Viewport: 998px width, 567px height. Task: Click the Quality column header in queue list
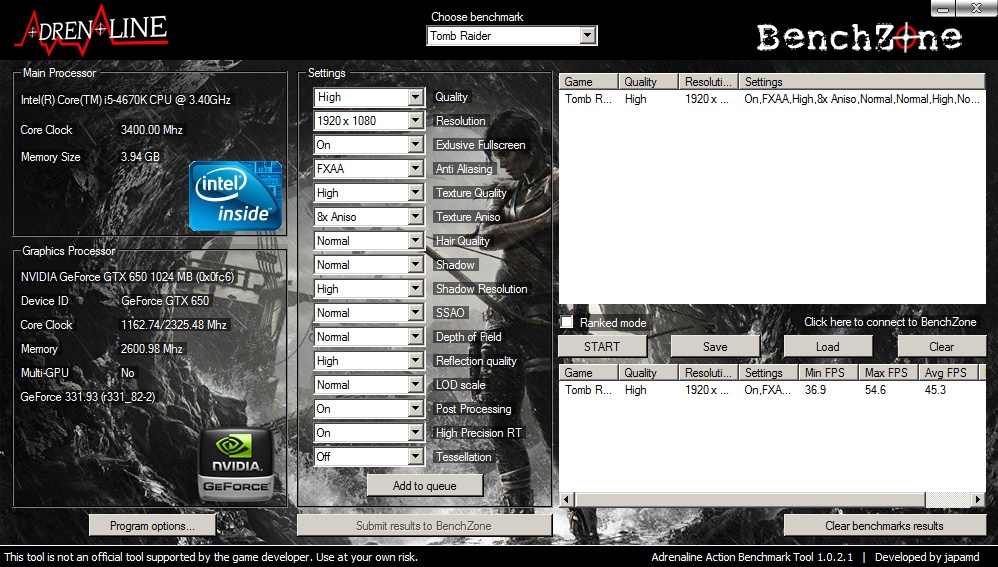coord(648,81)
